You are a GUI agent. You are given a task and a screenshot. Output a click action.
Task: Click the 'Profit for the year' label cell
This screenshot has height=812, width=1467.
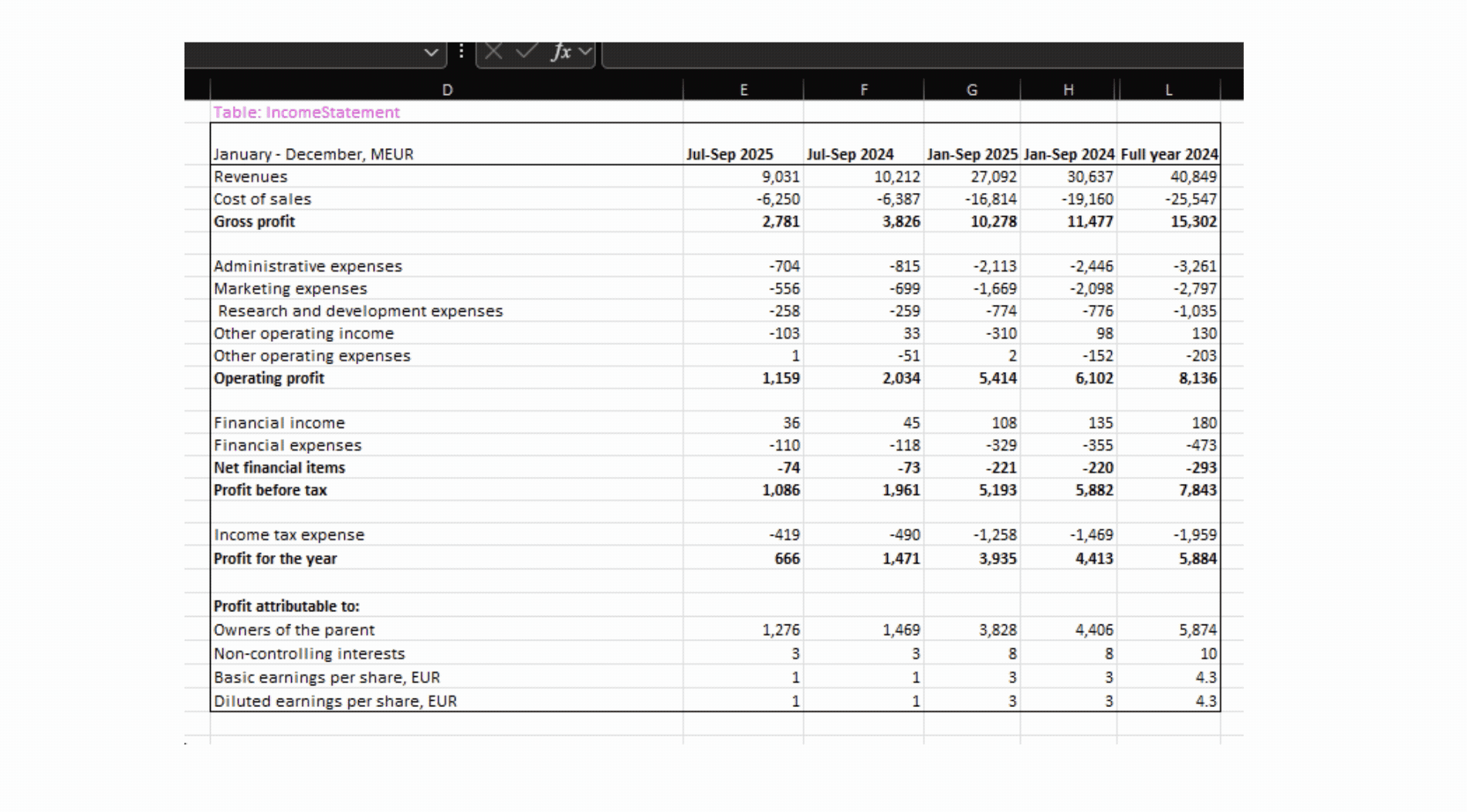[275, 559]
